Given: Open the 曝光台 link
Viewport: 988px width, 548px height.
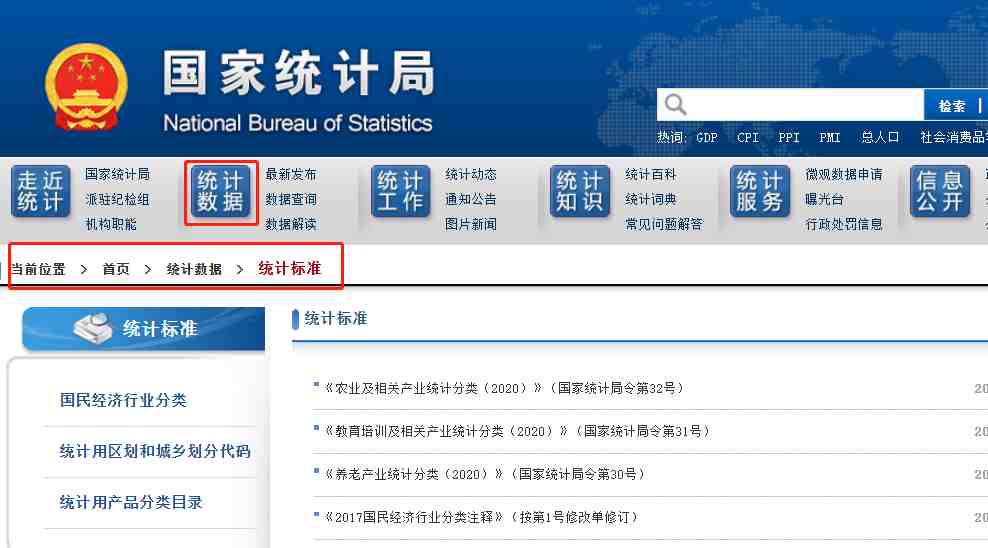Looking at the screenshot, I should [x=824, y=199].
